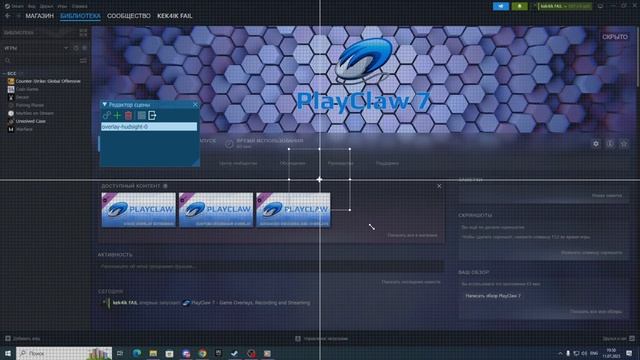Click the link icon in the scene editor toolbar

click(107, 116)
